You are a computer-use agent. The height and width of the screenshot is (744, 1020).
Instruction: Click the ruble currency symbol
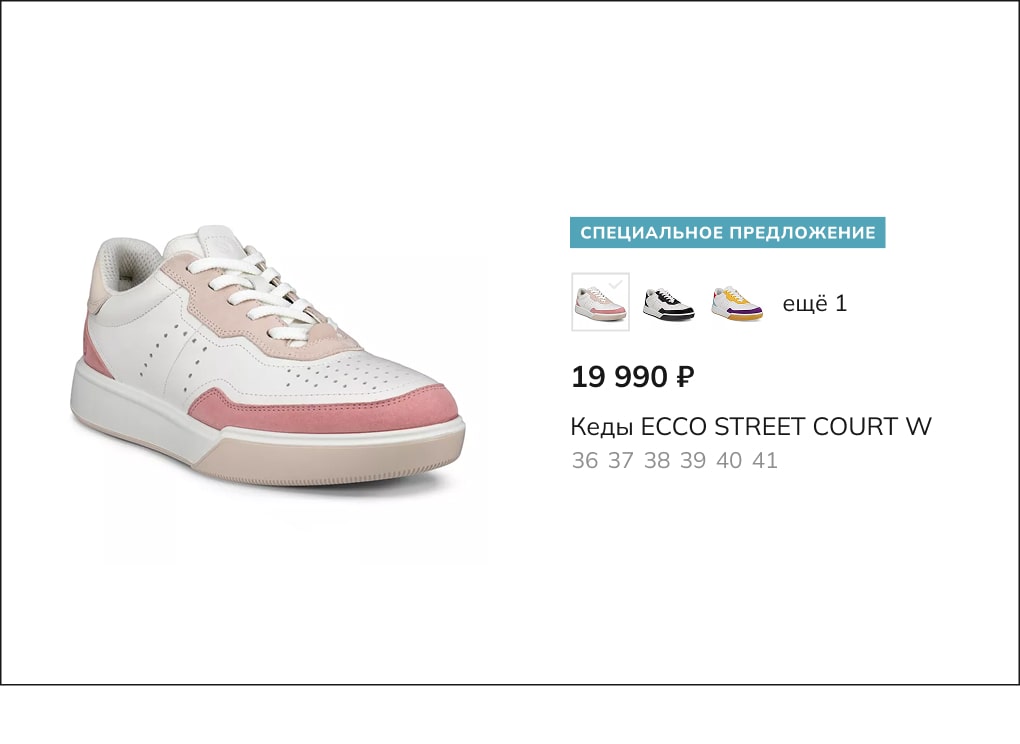pos(686,377)
